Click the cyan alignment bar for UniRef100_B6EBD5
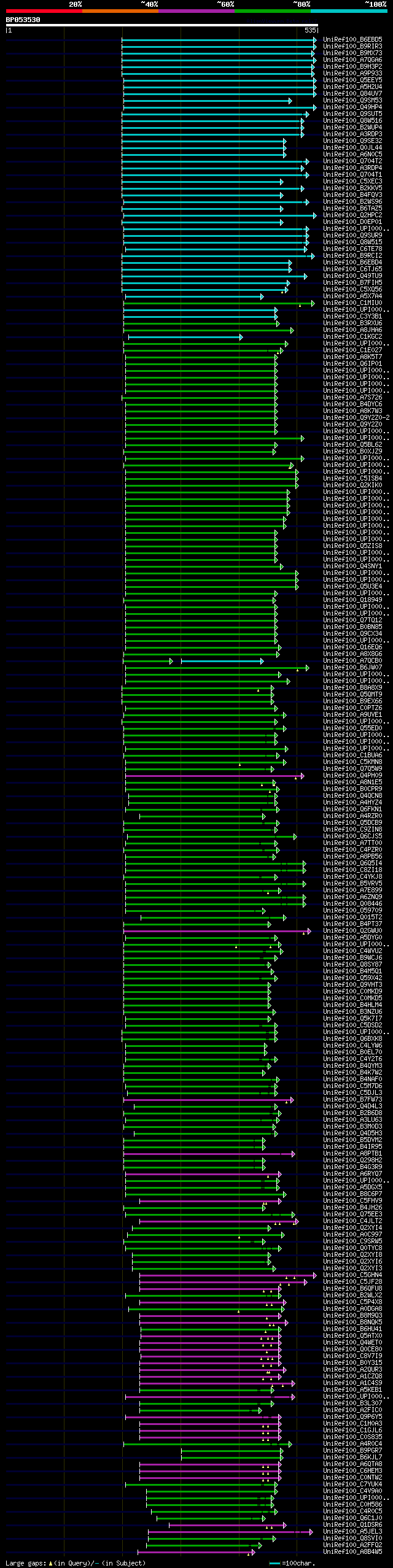 [x=219, y=40]
